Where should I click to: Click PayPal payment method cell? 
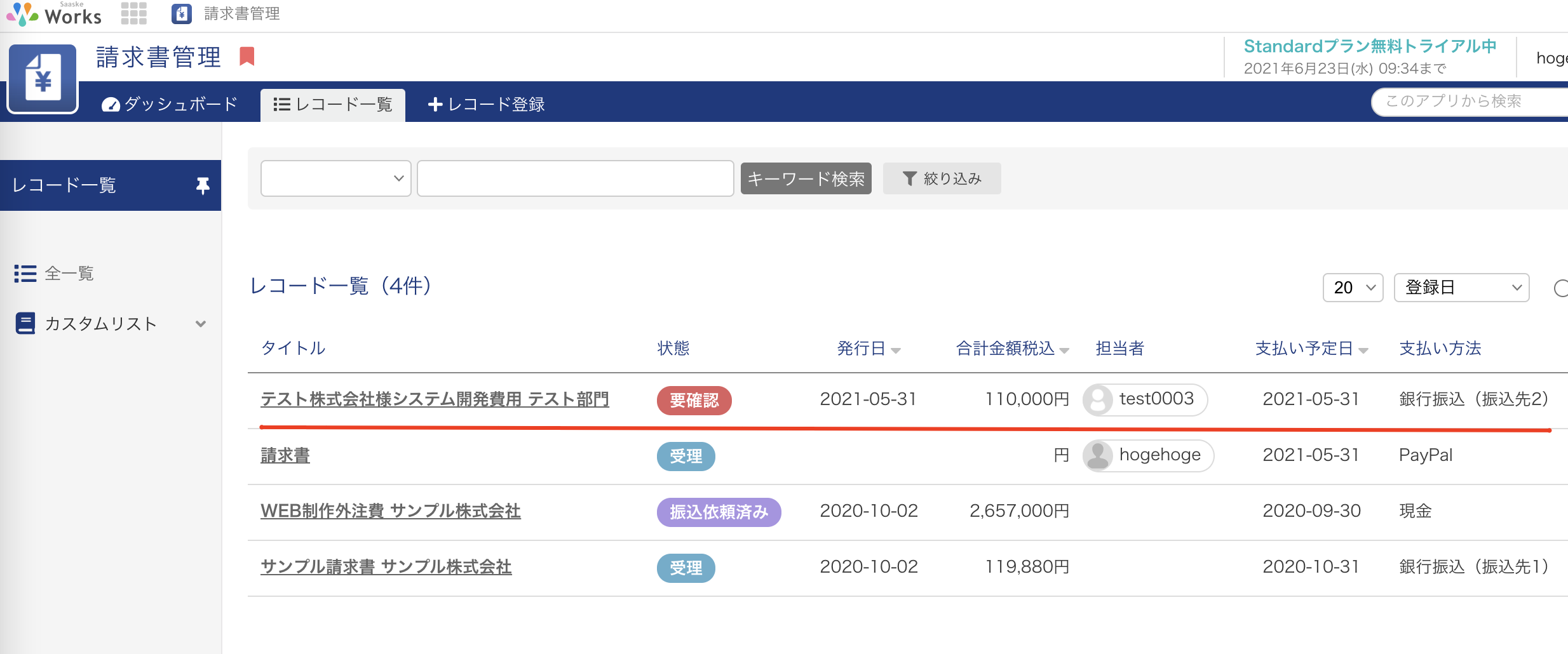[x=1426, y=455]
